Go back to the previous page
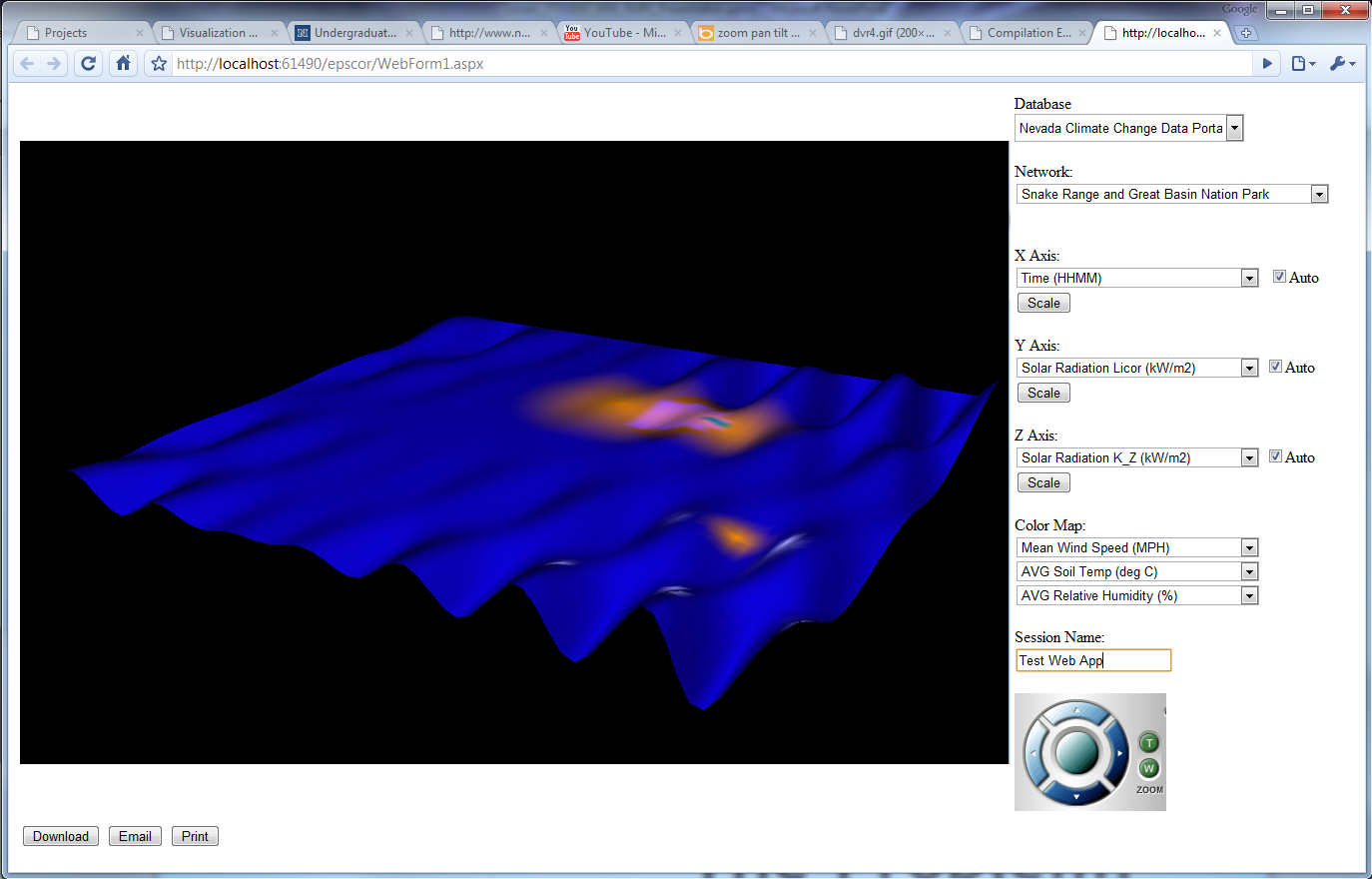The width and height of the screenshot is (1372, 879). click(x=27, y=64)
